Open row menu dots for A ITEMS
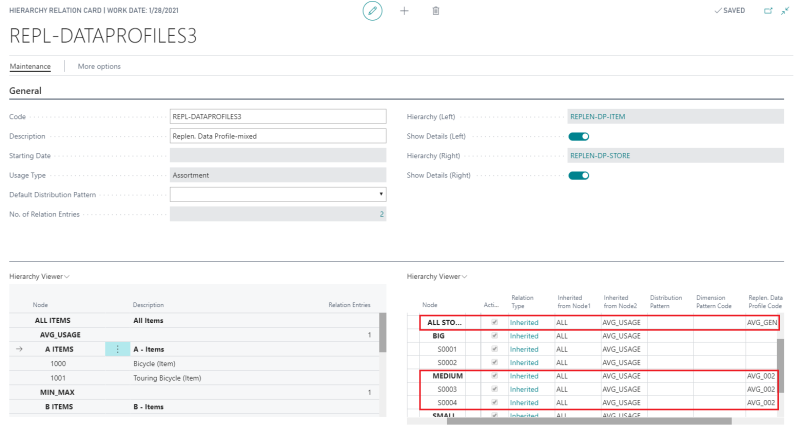 [117, 349]
